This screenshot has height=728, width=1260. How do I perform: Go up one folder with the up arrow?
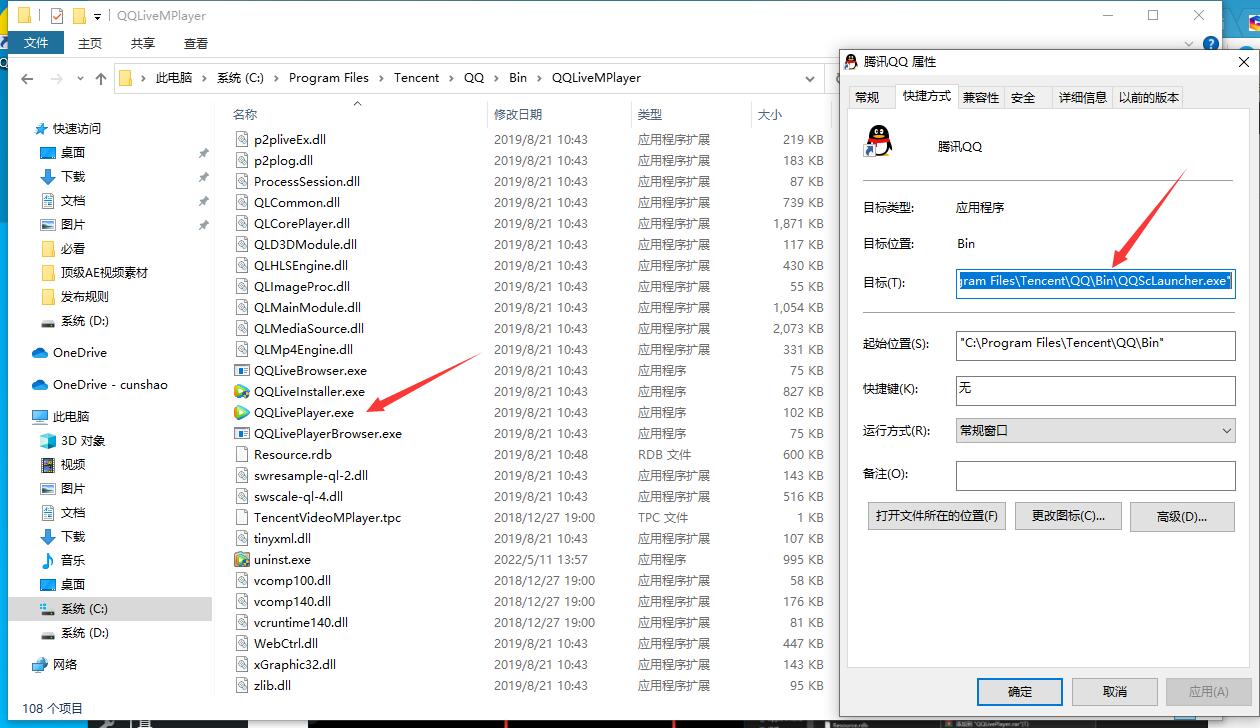tap(100, 78)
